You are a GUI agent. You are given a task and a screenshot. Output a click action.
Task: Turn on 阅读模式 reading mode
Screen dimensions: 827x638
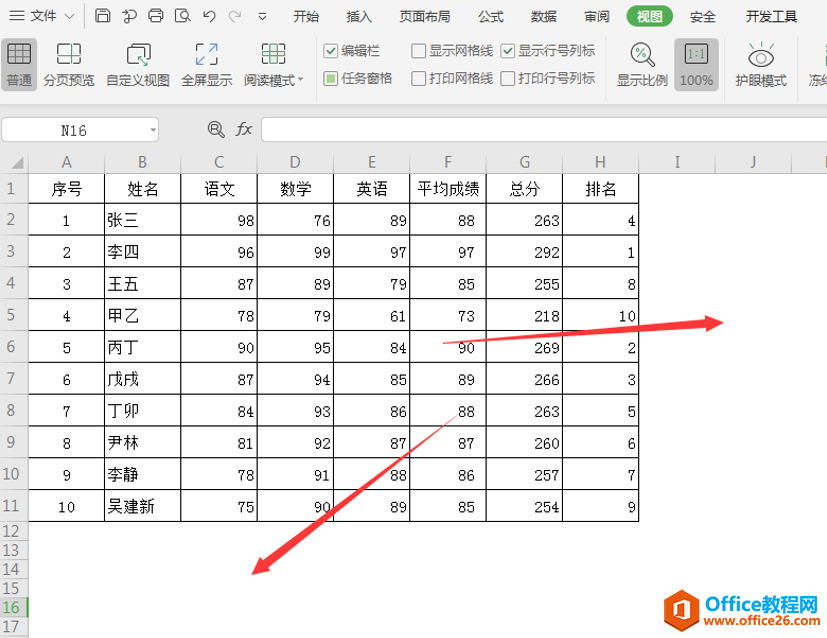pyautogui.click(x=273, y=65)
